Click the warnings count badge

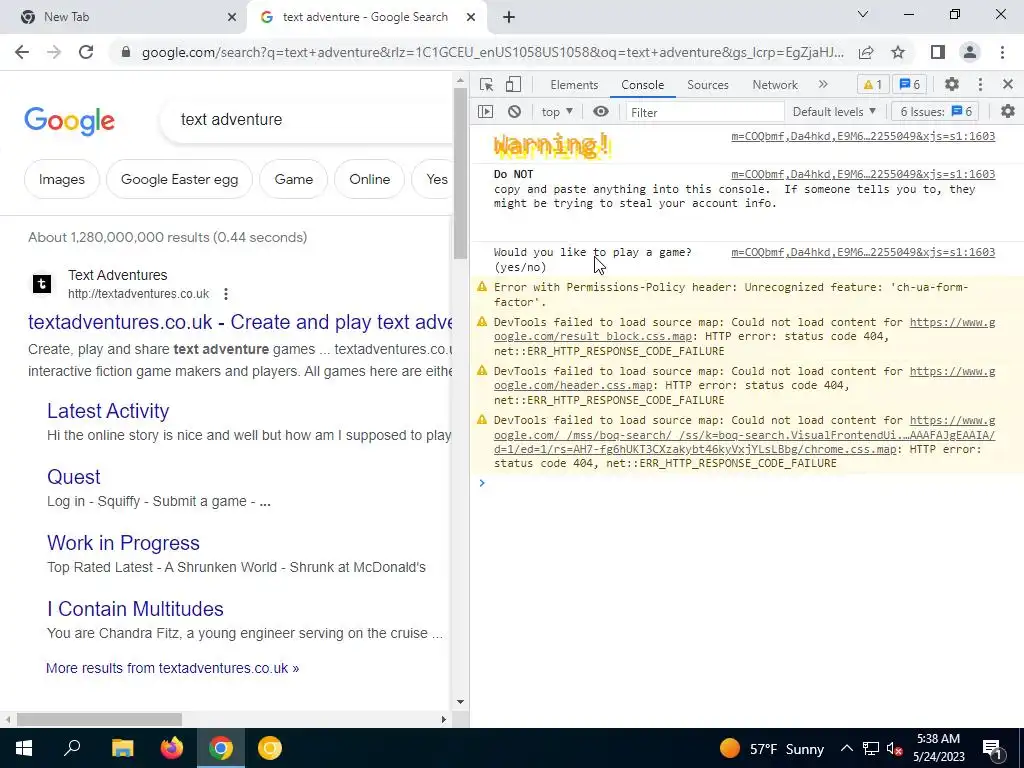872,84
